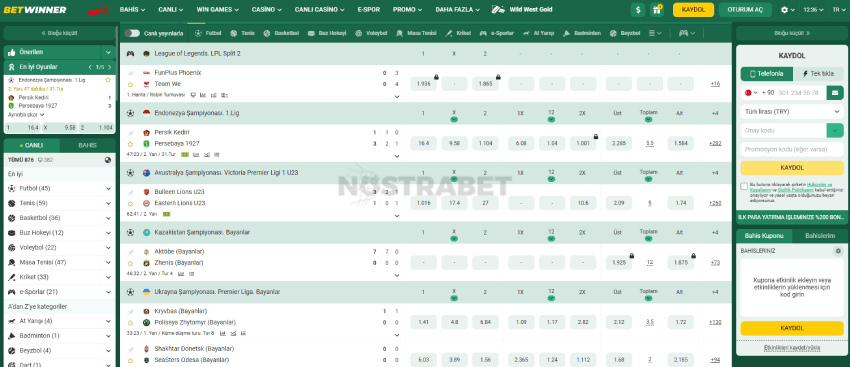Switch to the Bahislerim tab
850x367 pixels.
coord(820,236)
